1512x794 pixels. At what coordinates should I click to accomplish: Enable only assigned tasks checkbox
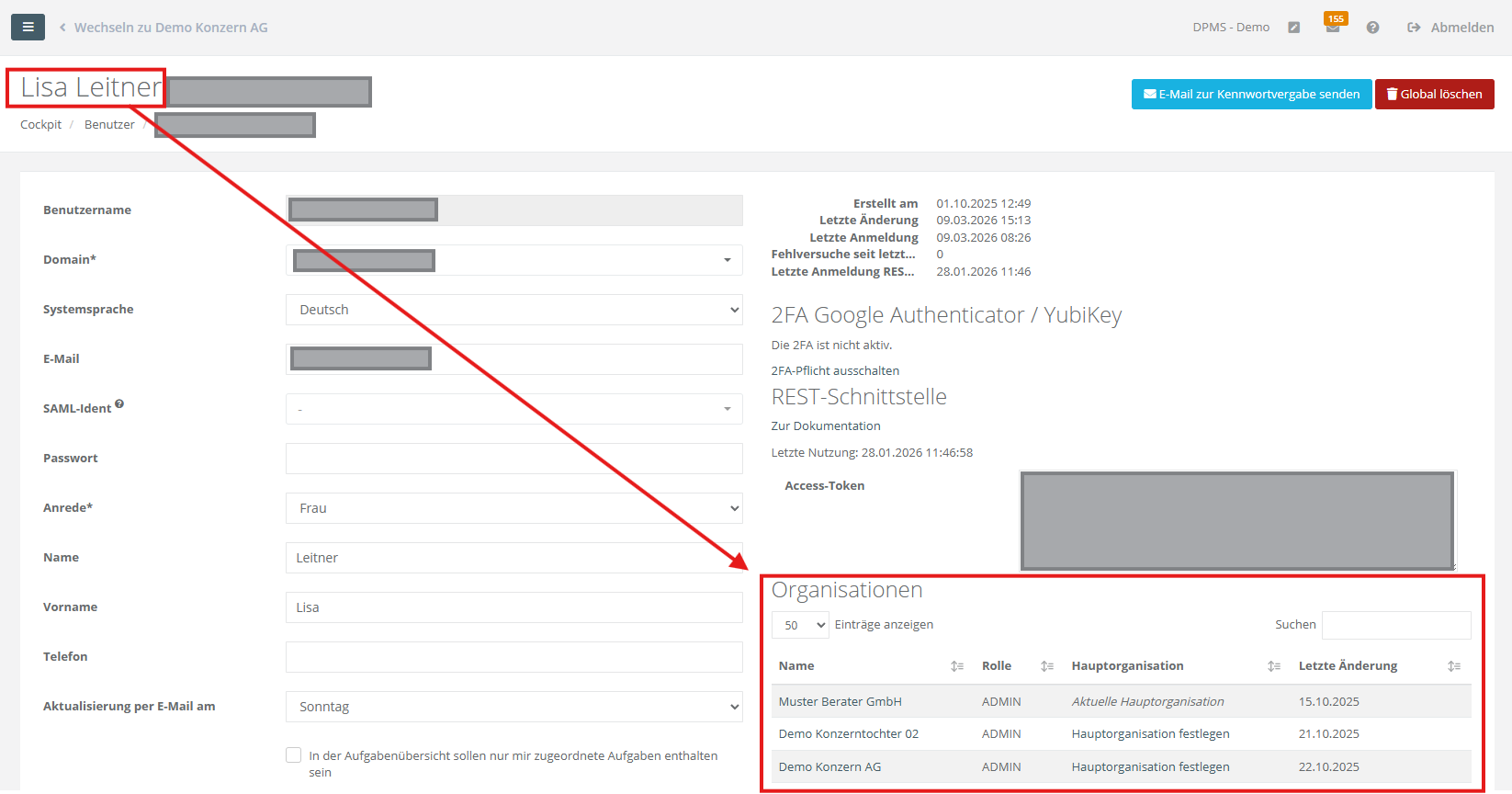[294, 755]
